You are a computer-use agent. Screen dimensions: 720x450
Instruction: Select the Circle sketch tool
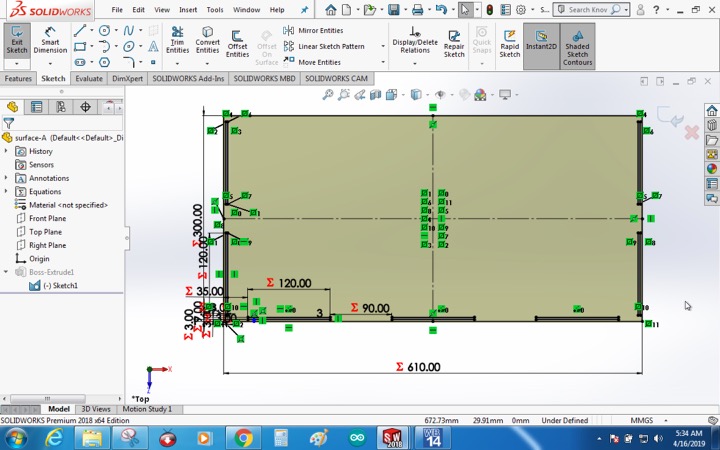pos(105,31)
